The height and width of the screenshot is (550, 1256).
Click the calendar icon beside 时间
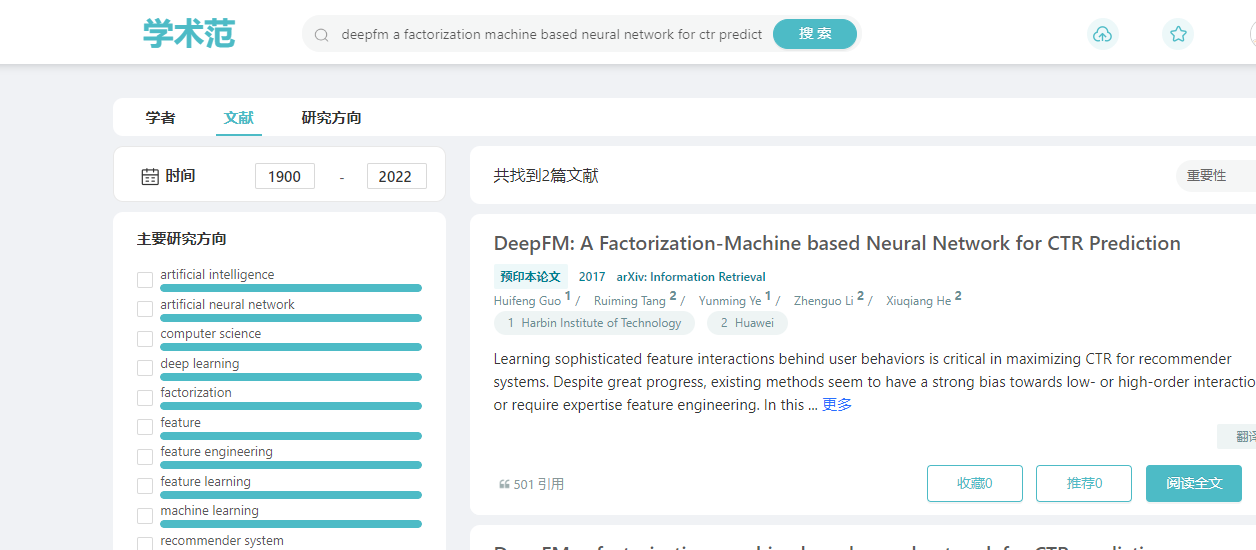point(150,177)
